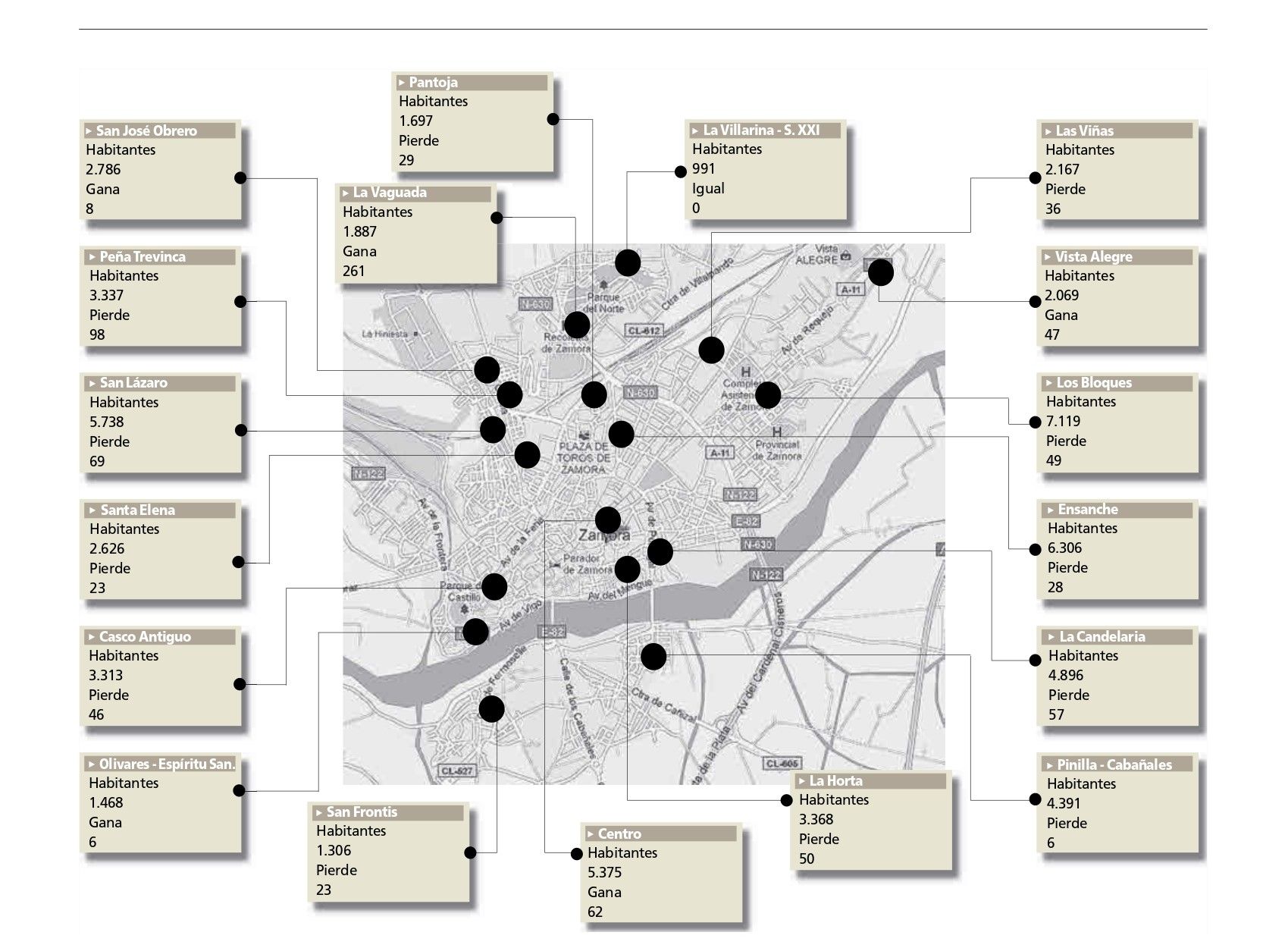Screen dimensions: 1288x948
Task: Click the arrow beside San Lázaro title
Action: 92,383
